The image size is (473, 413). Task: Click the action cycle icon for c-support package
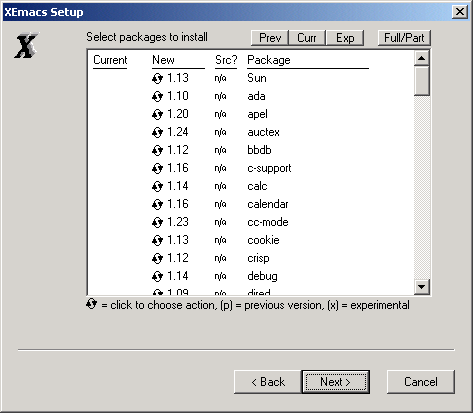coord(157,169)
